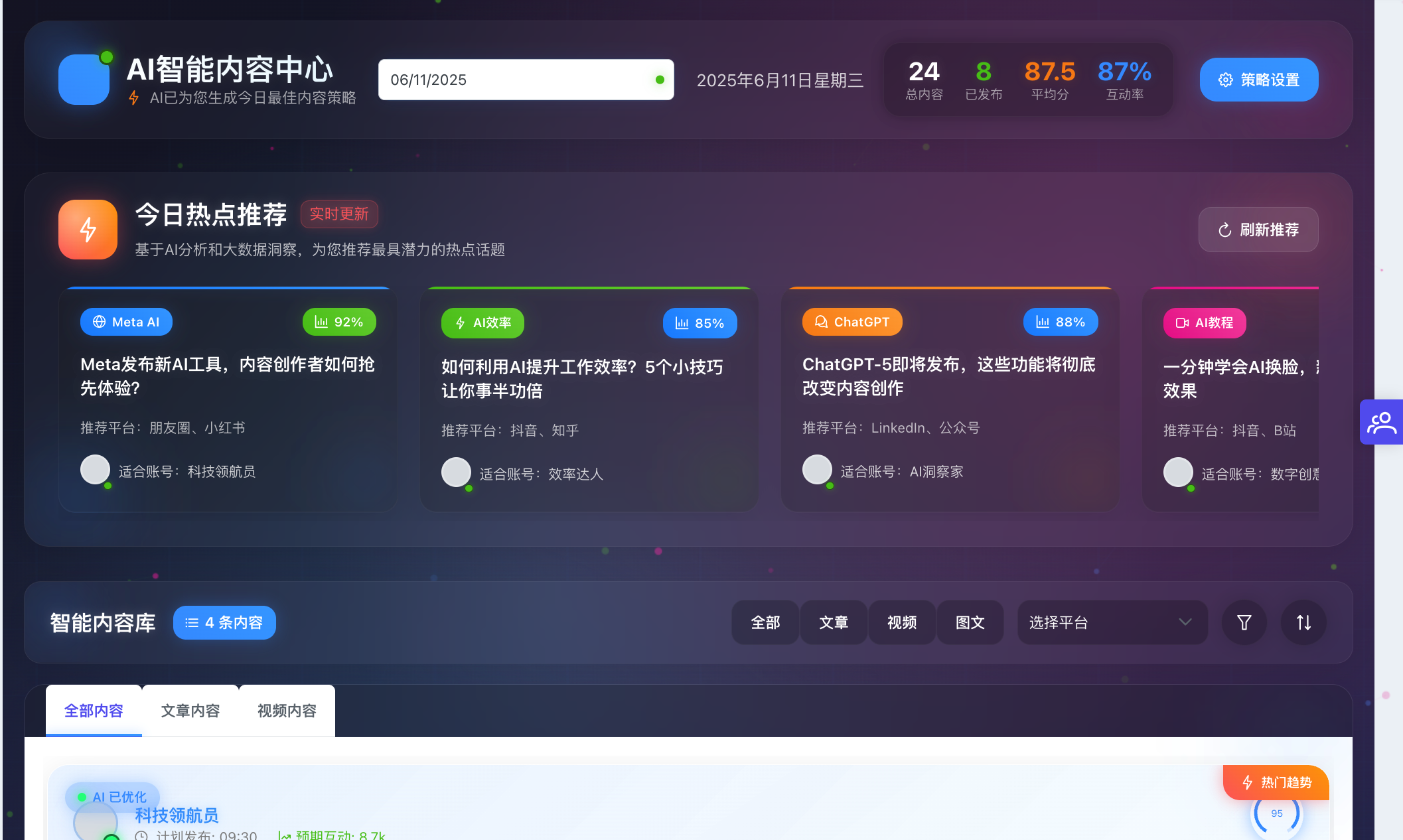Click the avatar next to AI洞察家

[817, 470]
